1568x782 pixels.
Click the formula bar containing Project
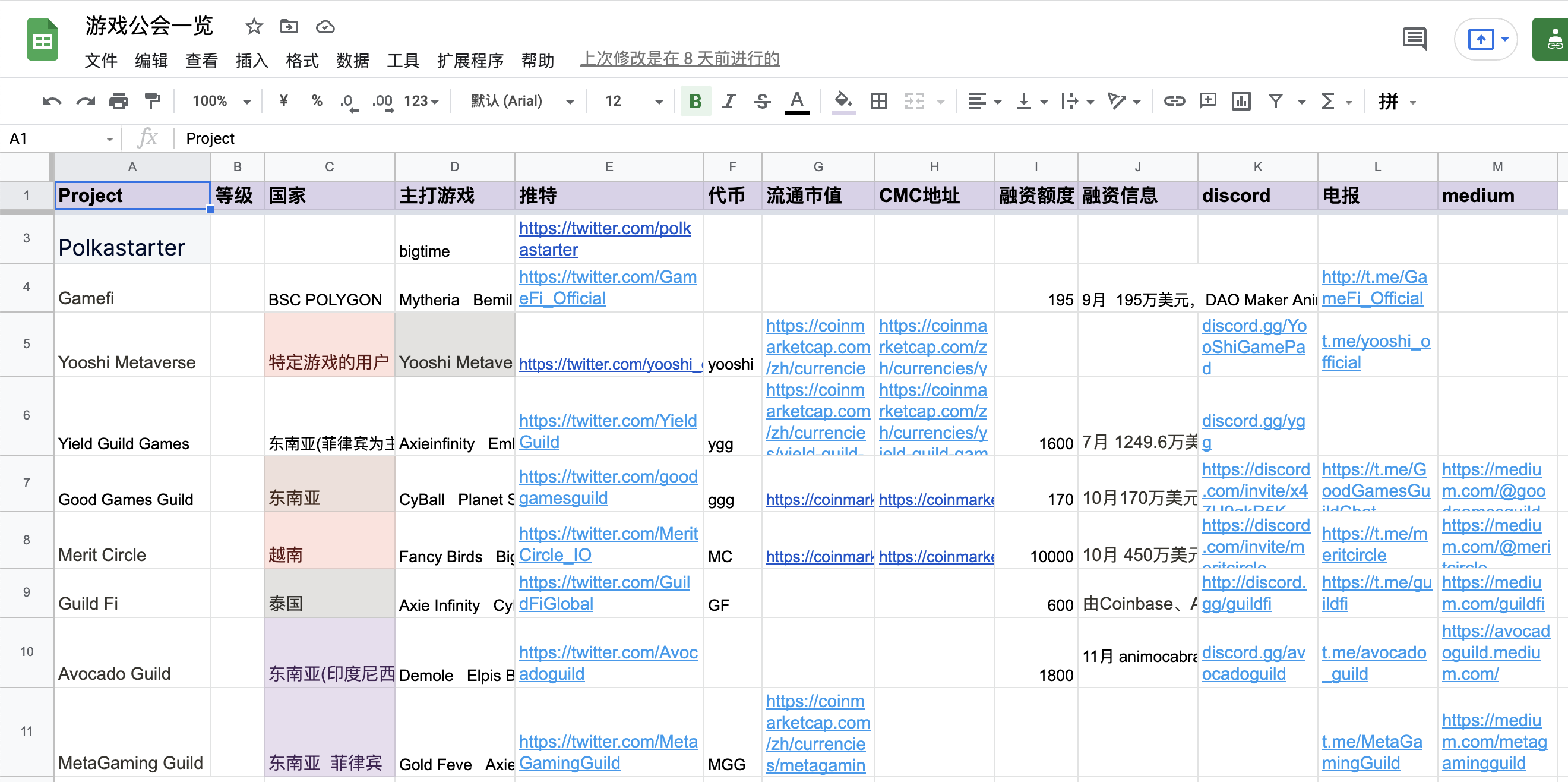[871, 138]
